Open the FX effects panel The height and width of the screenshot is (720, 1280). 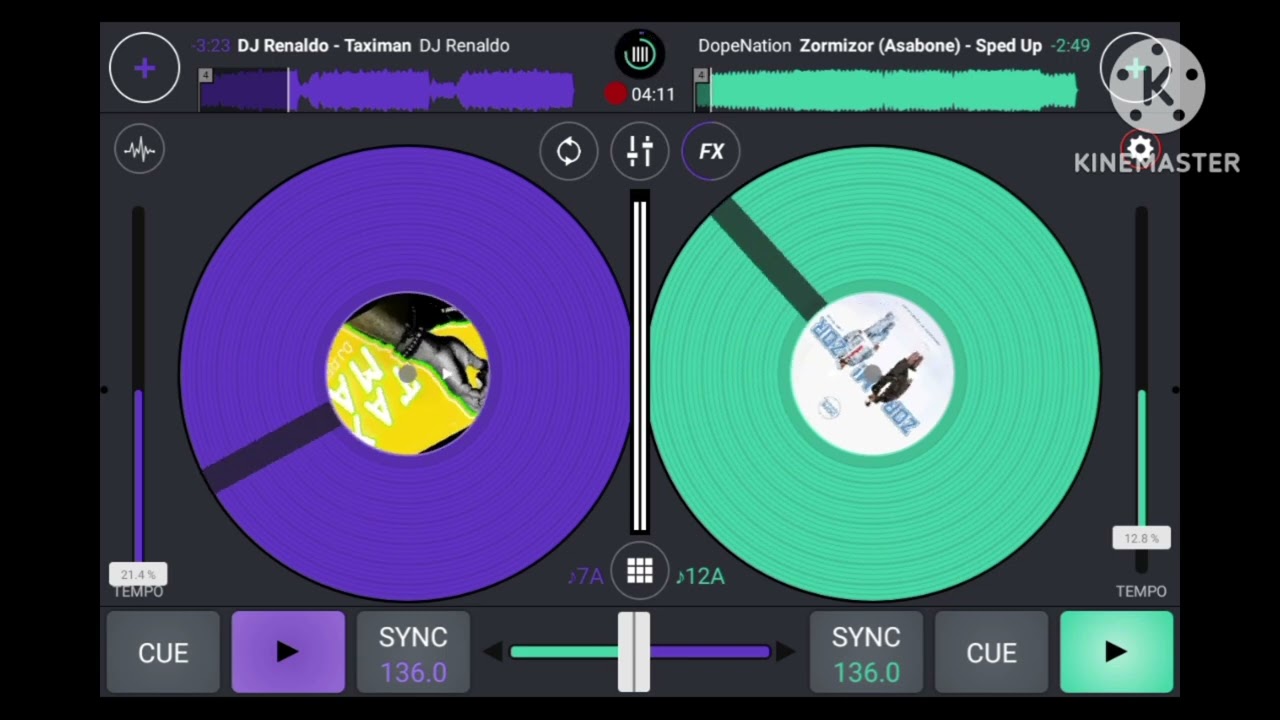(x=711, y=152)
